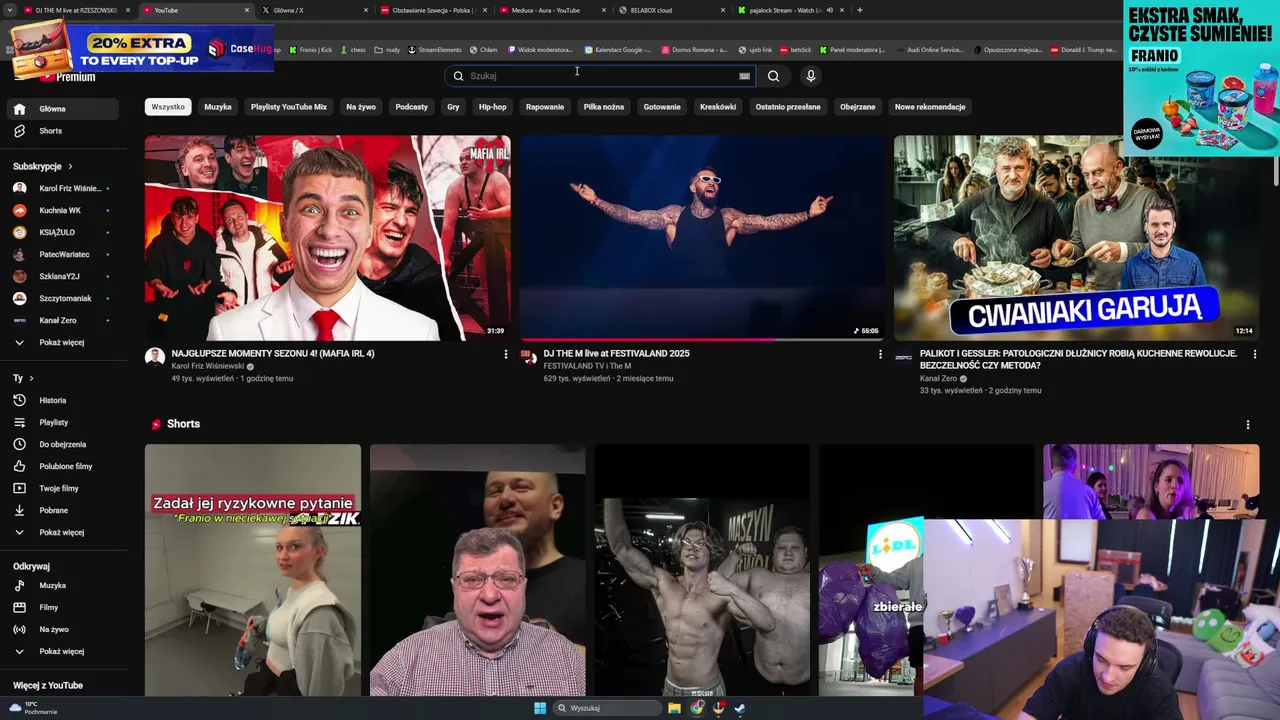This screenshot has width=1280, height=720.
Task: Open Pobrane downloads in sidebar
Action: point(64,510)
